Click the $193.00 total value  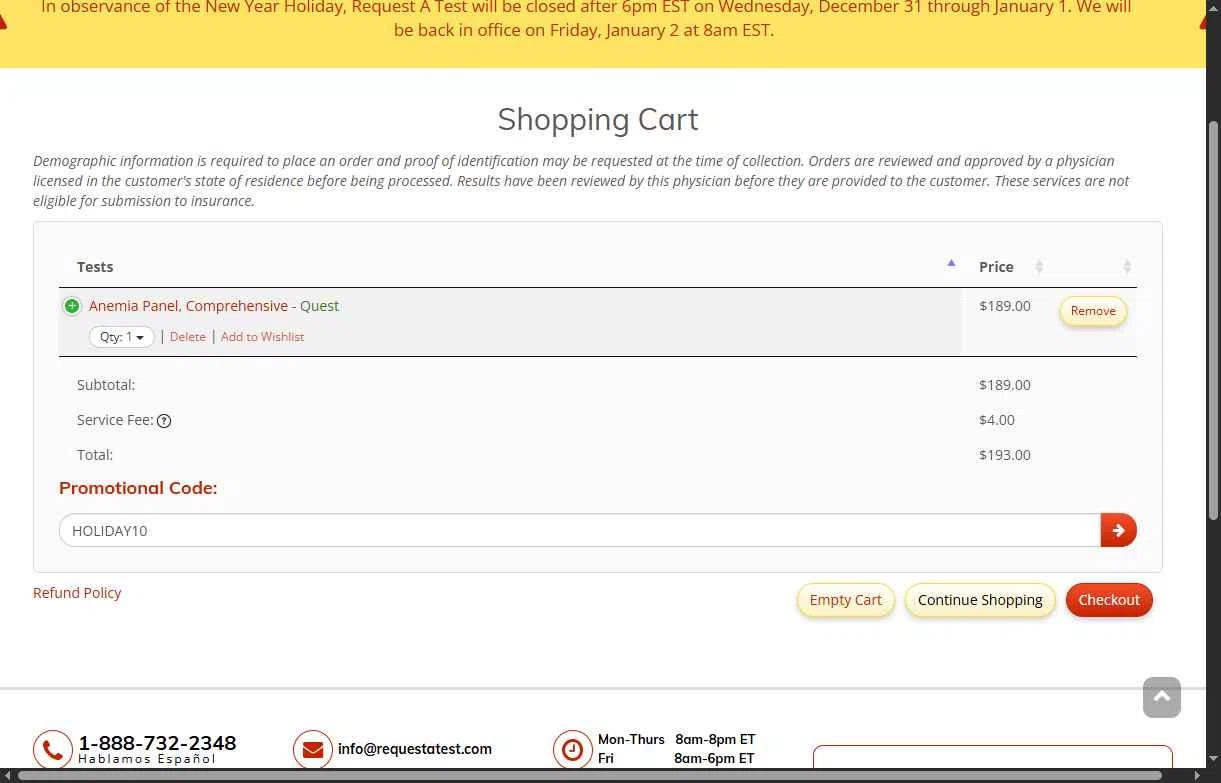pyautogui.click(x=1005, y=455)
